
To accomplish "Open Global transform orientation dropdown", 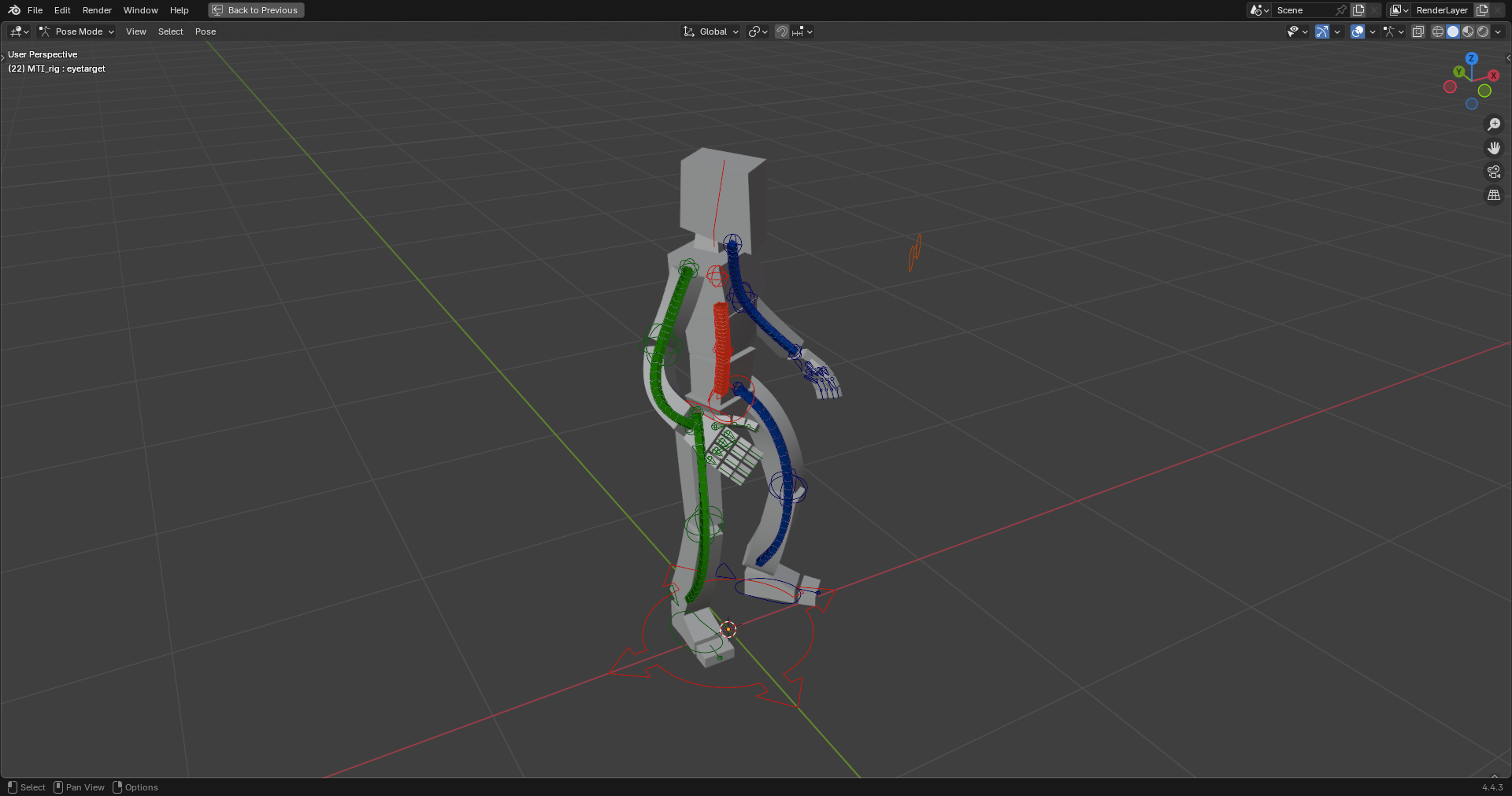I will pyautogui.click(x=711, y=31).
